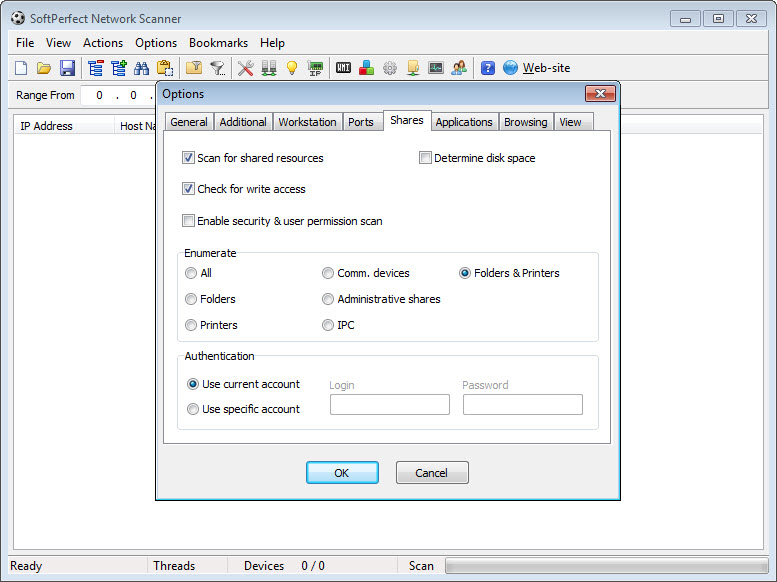The image size is (777, 582).
Task: Click the globe icon beside Web-site
Action: tap(510, 68)
